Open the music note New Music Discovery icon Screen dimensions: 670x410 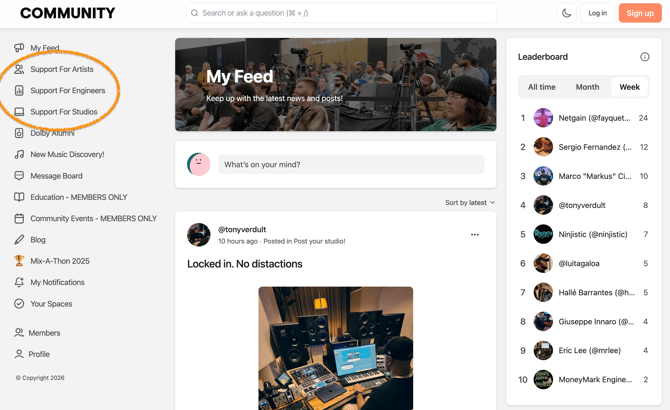19,154
